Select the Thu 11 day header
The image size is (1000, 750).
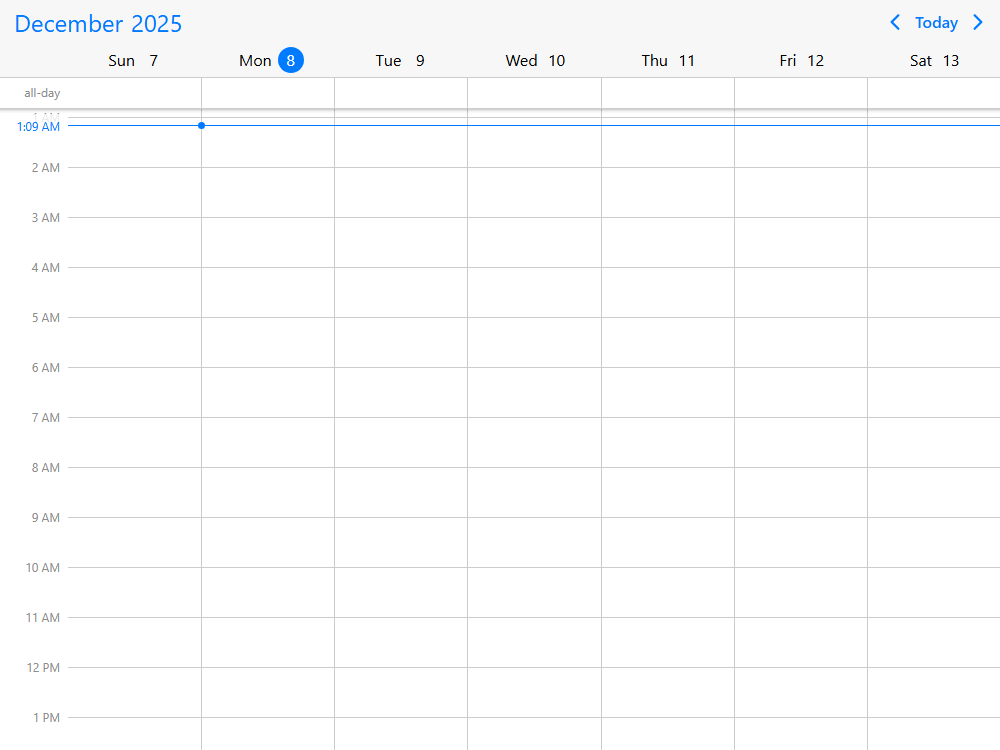point(668,61)
